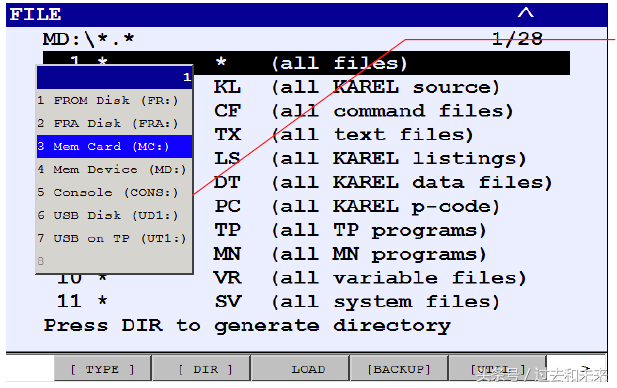
Task: Select MN all MN programs row
Action: click(x=349, y=254)
